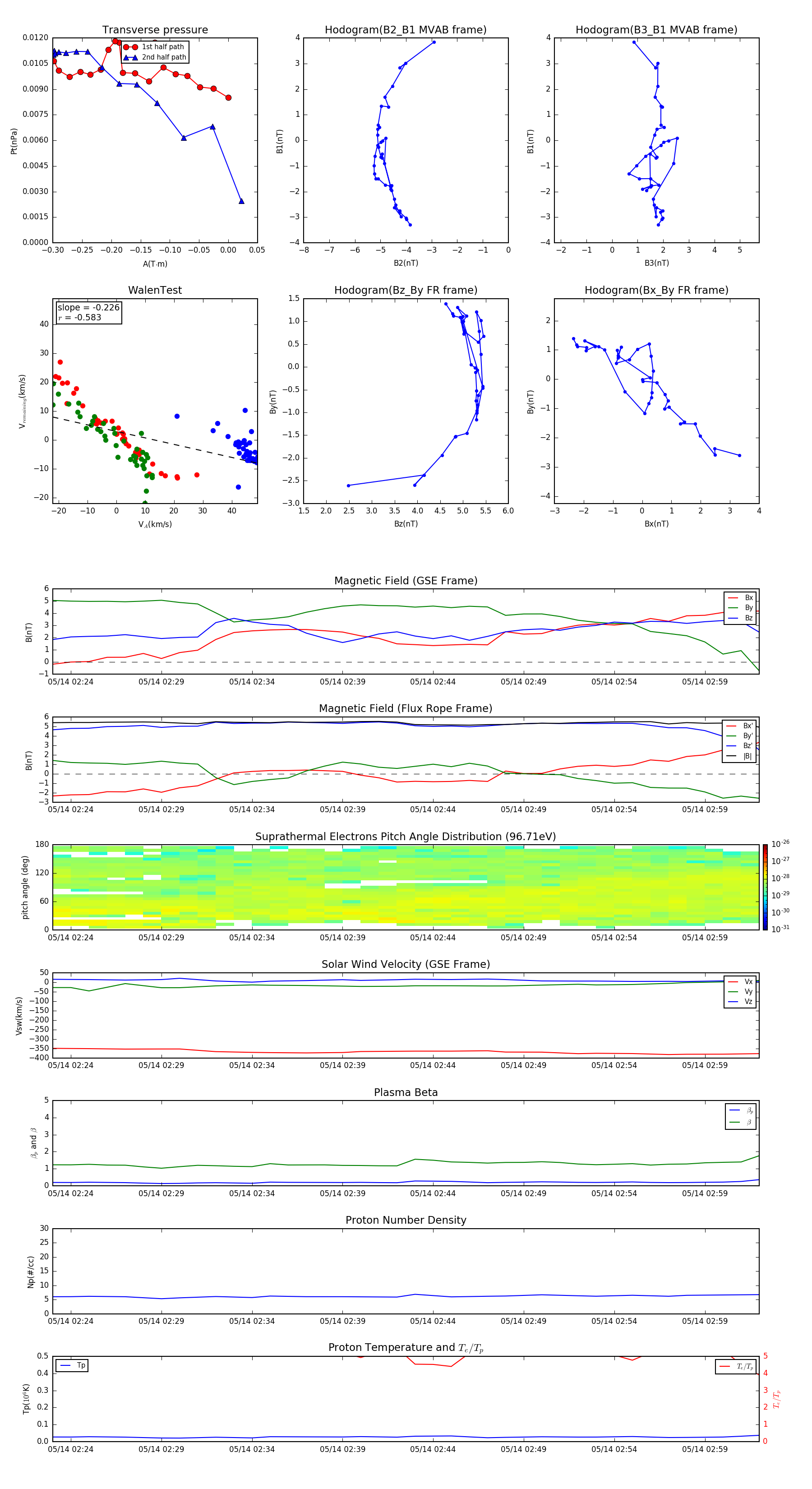Click '05/14 02:59' tick under Proton Number Density

pyautogui.click(x=705, y=1321)
